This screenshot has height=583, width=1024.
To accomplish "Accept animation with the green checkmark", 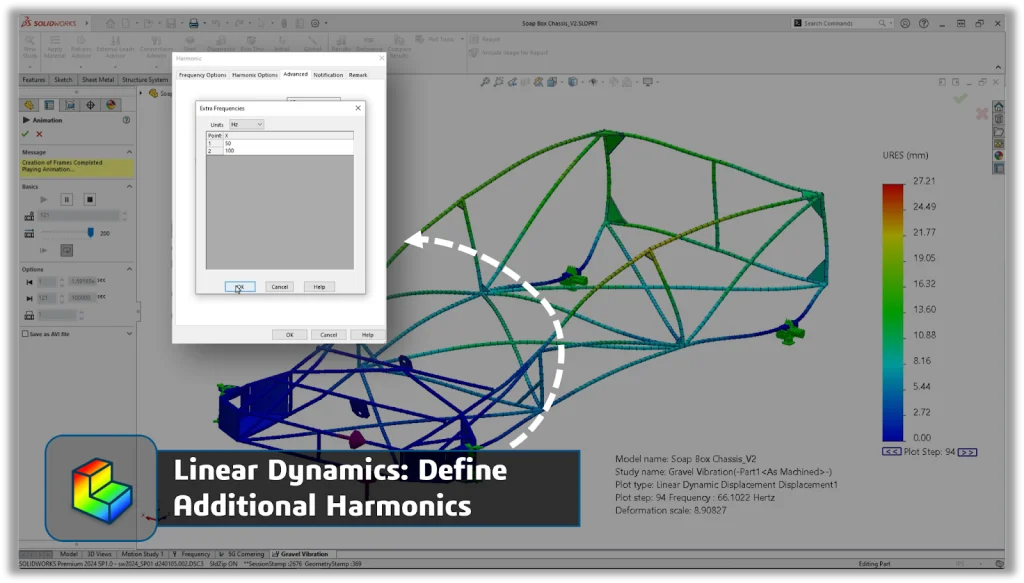I will (x=26, y=134).
